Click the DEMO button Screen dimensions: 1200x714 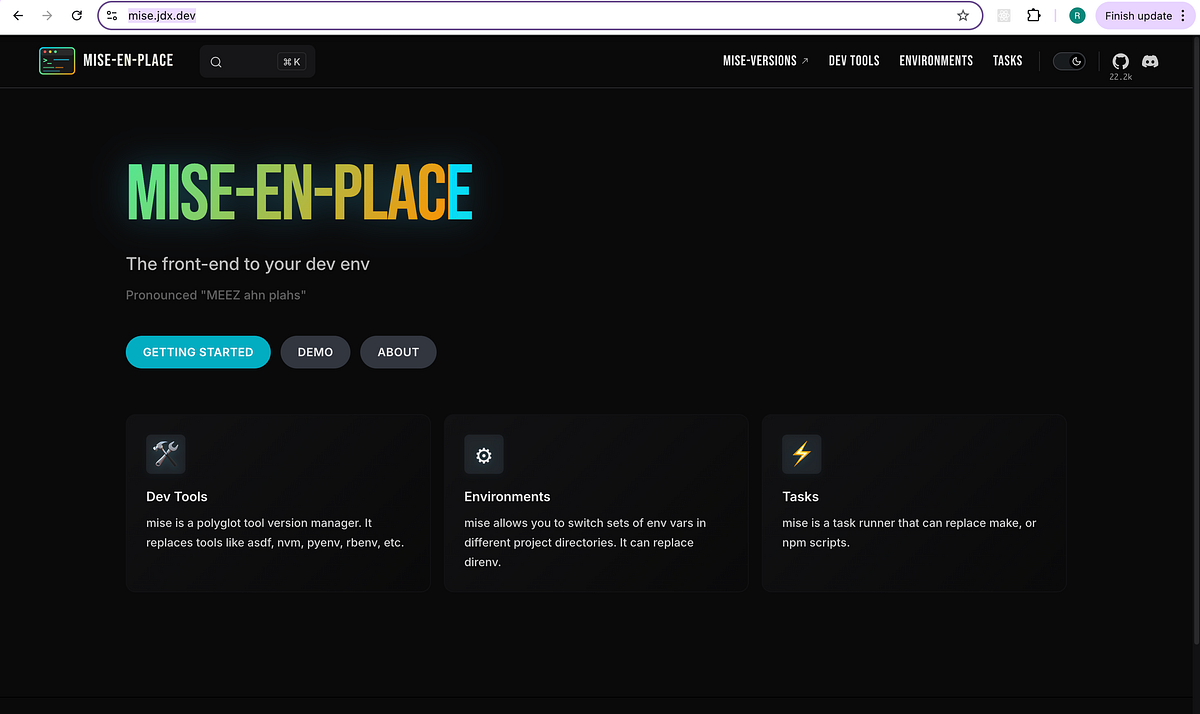[315, 352]
